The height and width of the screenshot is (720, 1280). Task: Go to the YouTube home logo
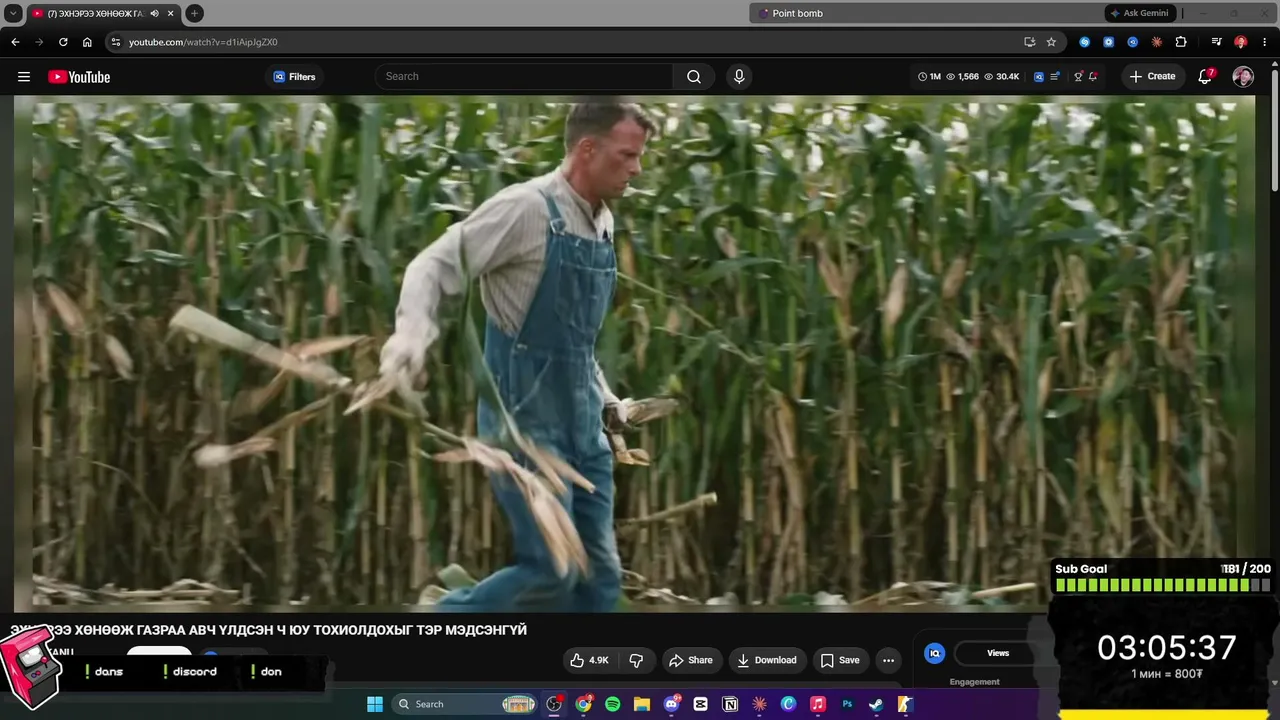tap(79, 77)
